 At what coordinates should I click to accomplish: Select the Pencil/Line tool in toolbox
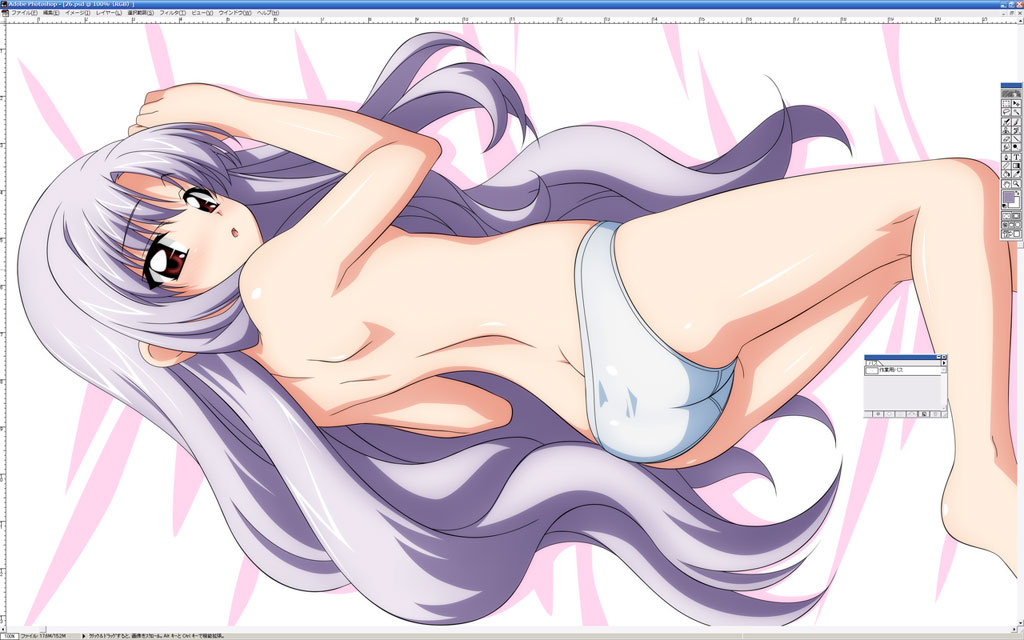pos(1017,138)
